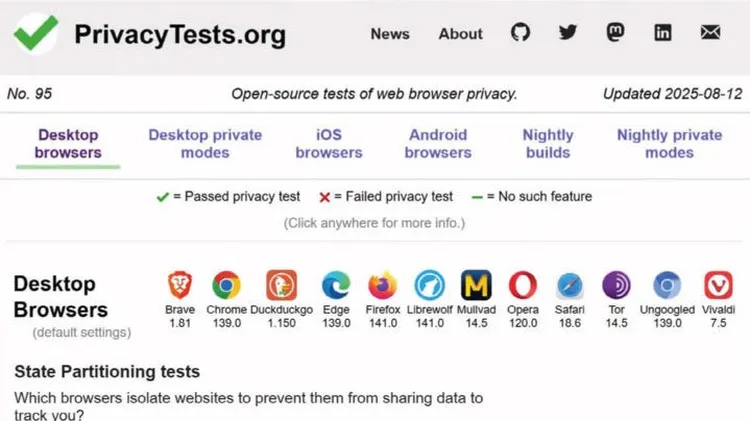Select the Vivaldi browser icon
Viewport: 750px width, 421px height.
(x=718, y=285)
